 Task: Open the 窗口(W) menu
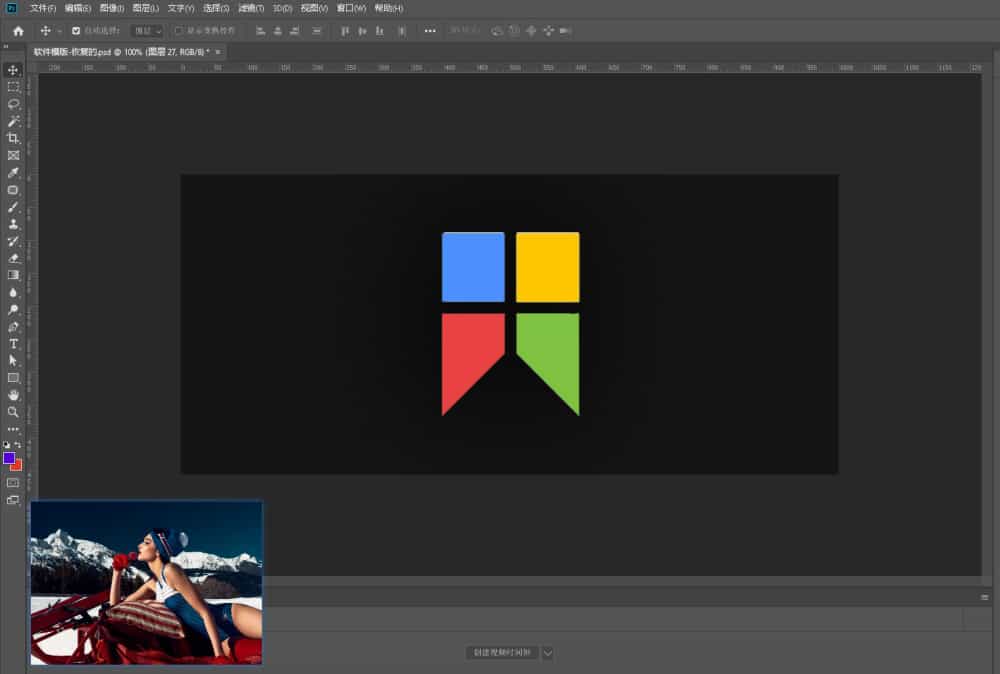(x=351, y=8)
